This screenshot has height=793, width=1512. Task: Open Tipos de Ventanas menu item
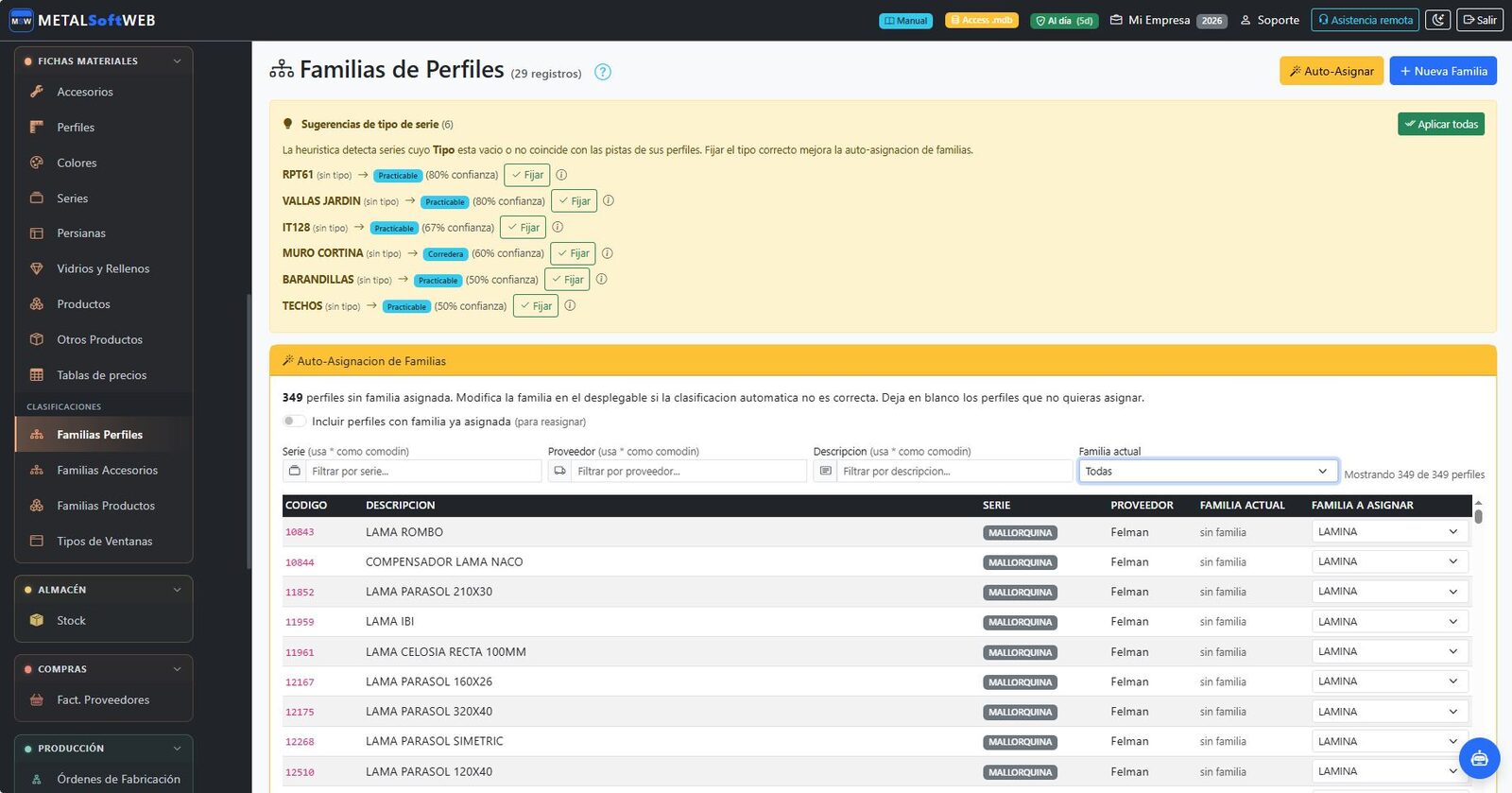[104, 542]
